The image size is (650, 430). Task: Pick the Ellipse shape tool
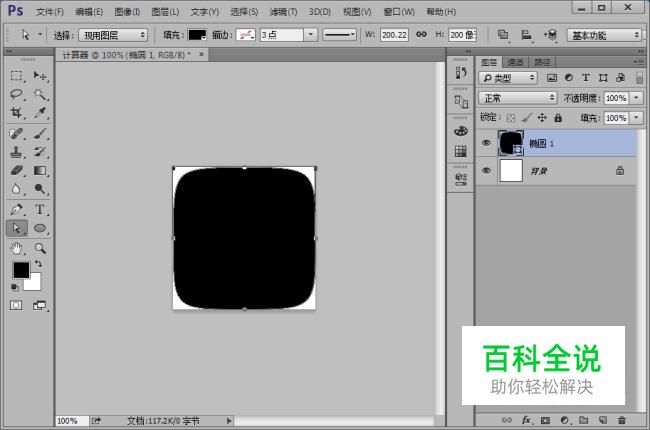[40, 228]
